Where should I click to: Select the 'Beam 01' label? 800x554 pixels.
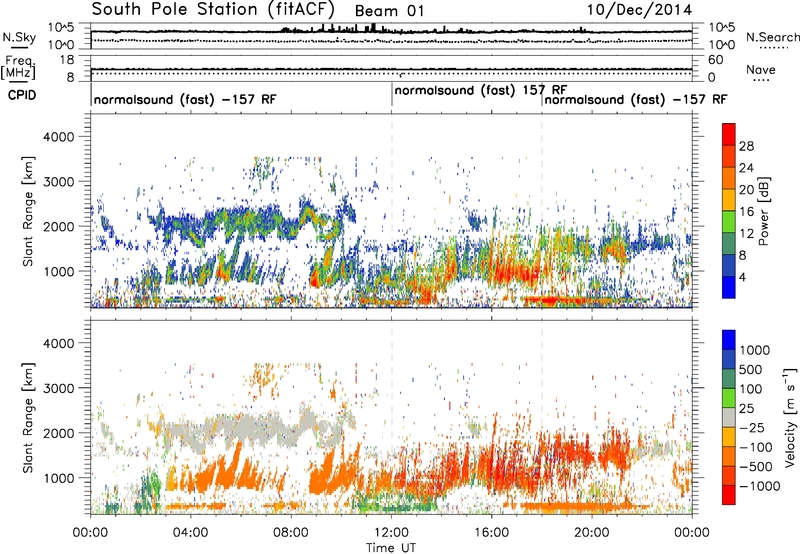click(389, 11)
